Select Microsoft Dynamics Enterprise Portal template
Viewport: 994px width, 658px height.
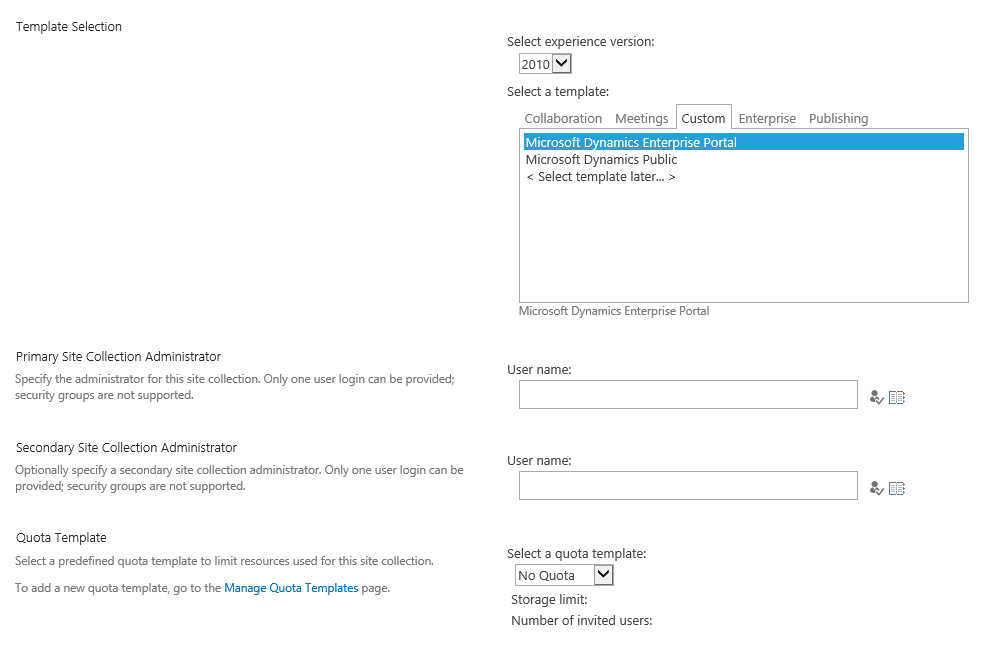[x=631, y=142]
